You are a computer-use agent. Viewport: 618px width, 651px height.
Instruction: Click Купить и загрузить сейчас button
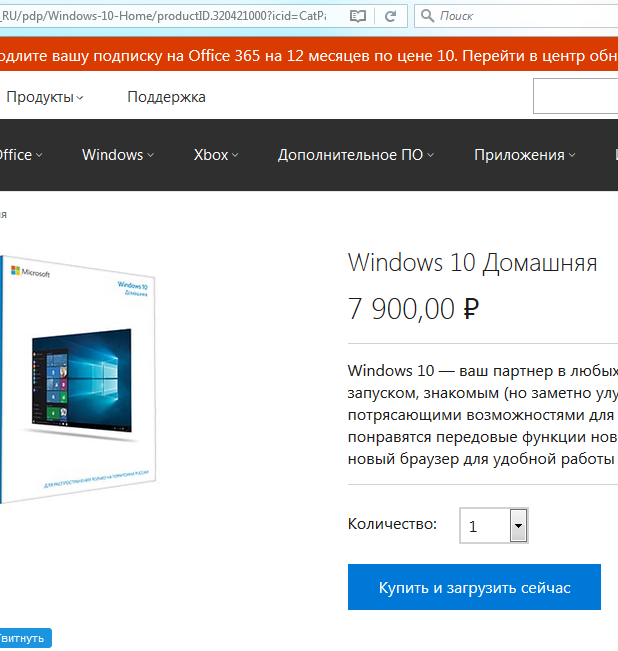point(474,587)
